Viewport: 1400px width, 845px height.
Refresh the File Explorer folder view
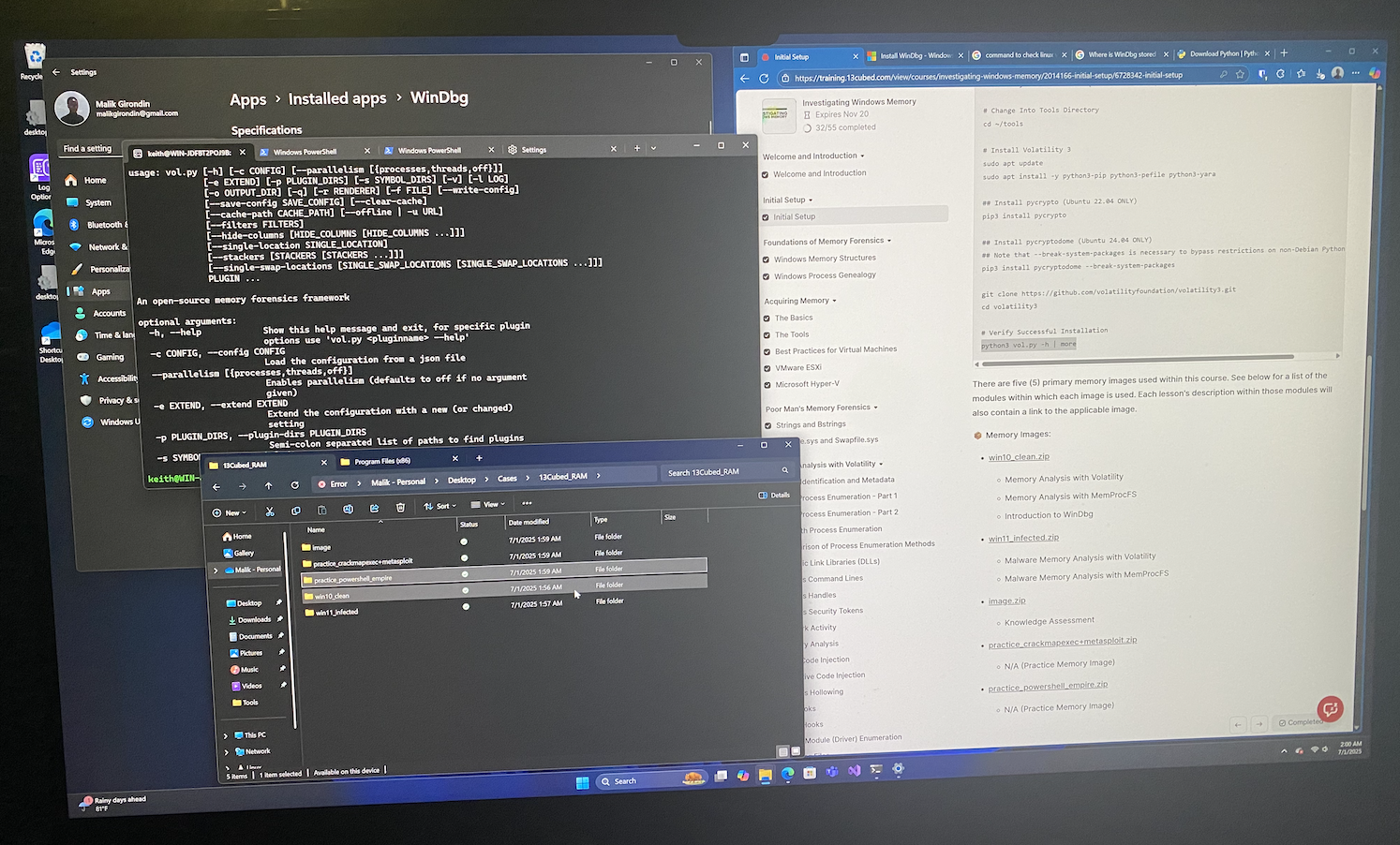pos(294,485)
